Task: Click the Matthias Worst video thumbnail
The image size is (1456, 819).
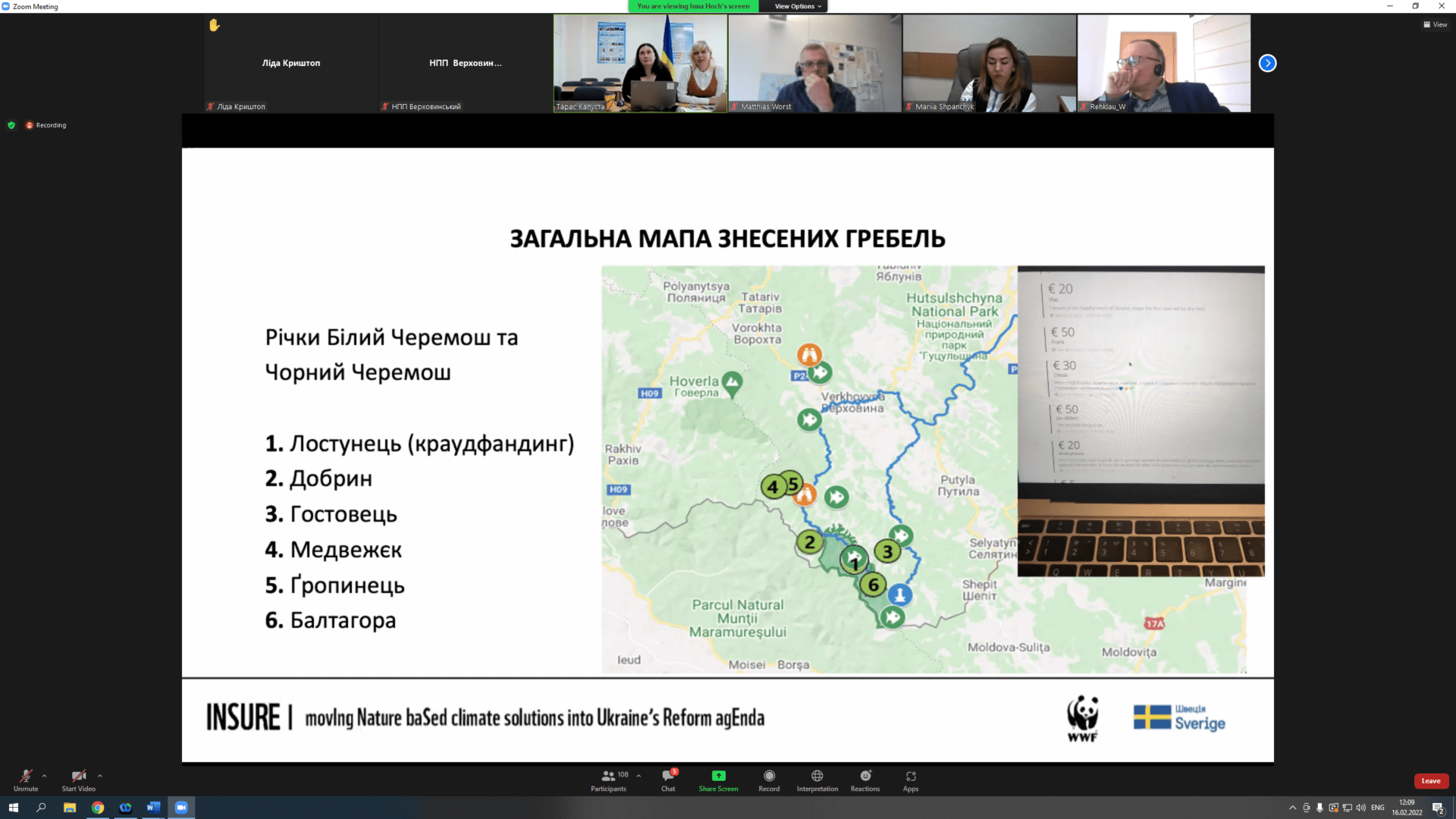Action: 814,63
